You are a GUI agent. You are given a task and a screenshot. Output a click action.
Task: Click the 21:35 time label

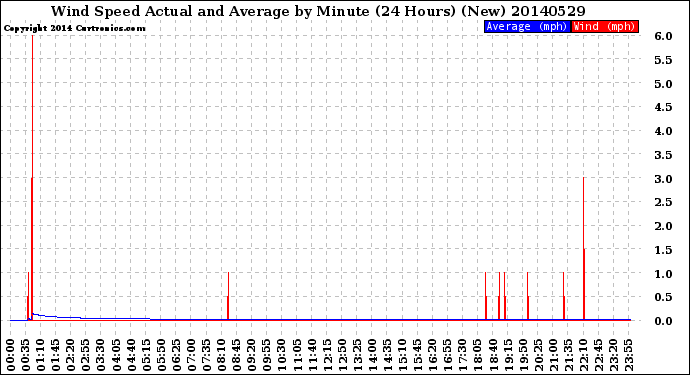tap(568, 355)
